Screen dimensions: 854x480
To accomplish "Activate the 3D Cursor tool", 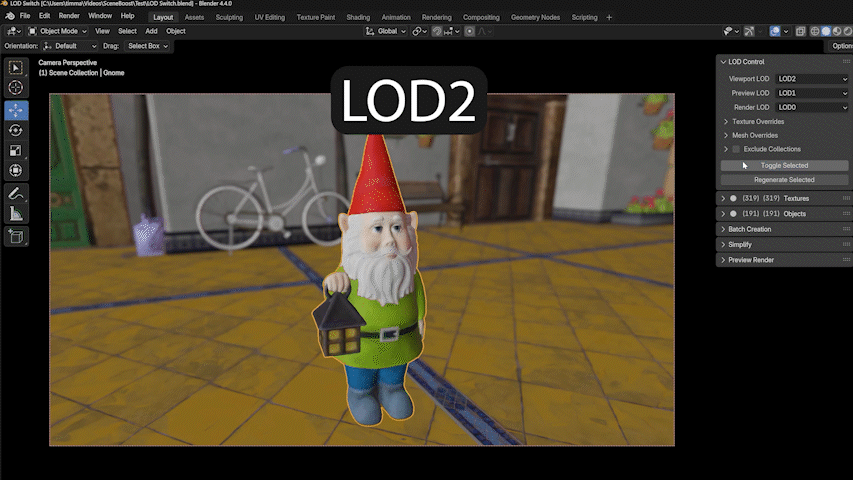I will [16, 88].
